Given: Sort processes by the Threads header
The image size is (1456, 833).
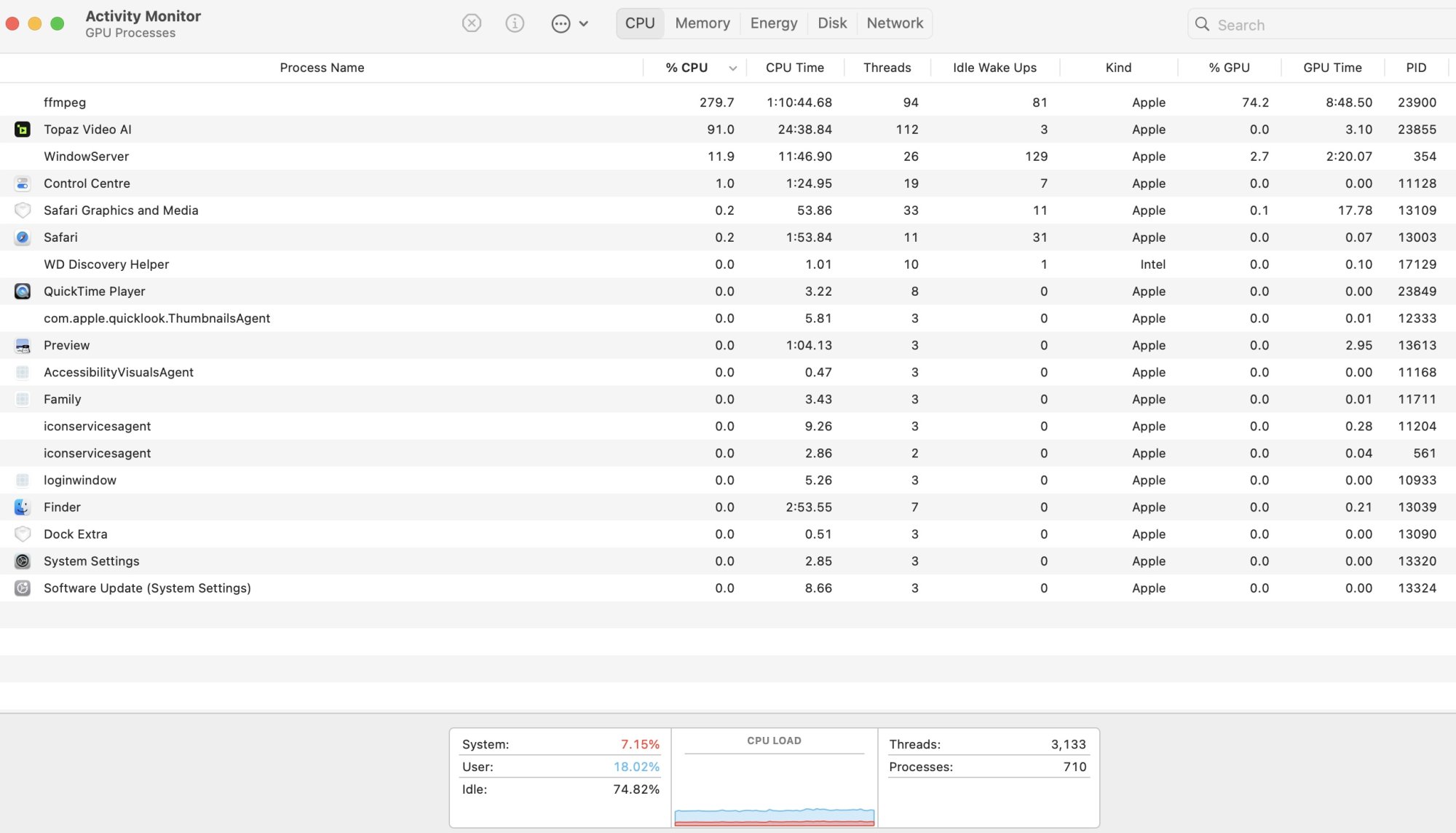Looking at the screenshot, I should 887,68.
